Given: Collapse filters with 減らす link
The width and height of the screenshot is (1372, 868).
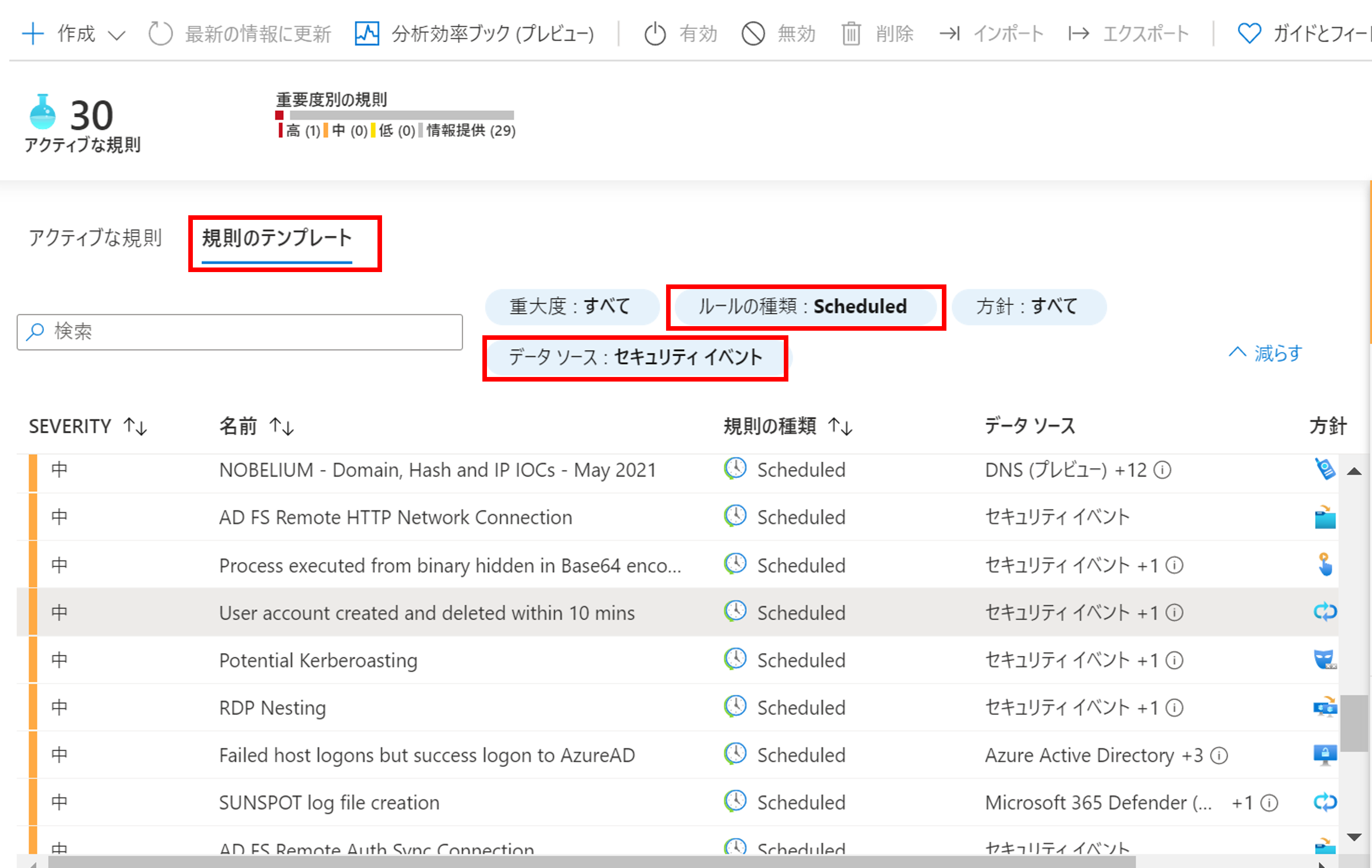Looking at the screenshot, I should click(x=1266, y=354).
